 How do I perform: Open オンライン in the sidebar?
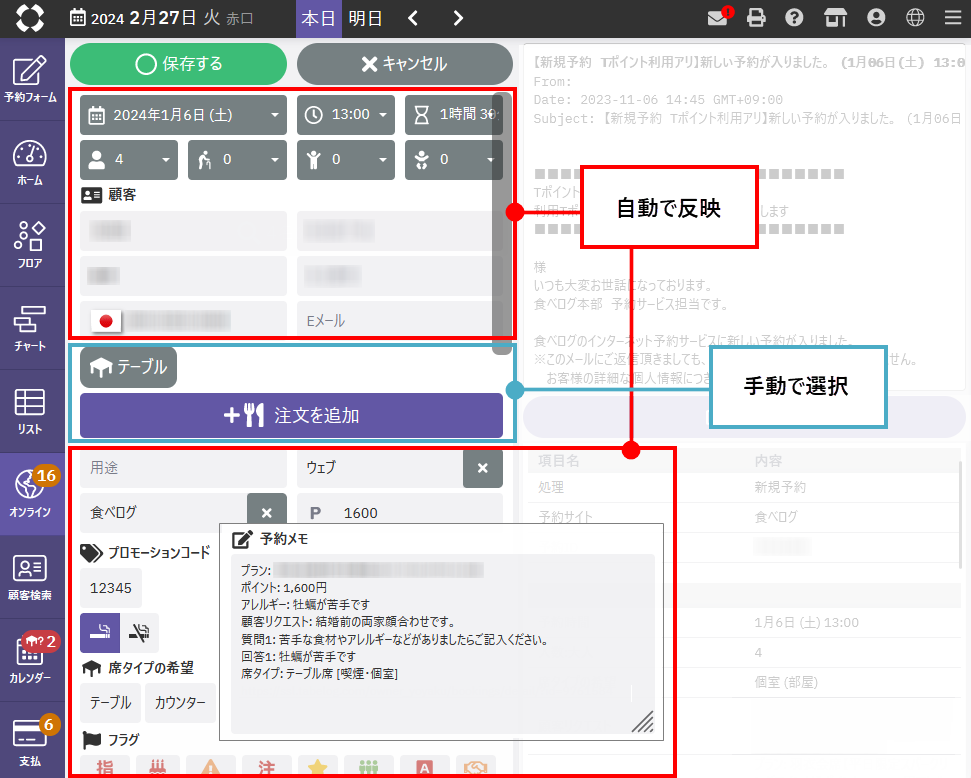tap(30, 494)
